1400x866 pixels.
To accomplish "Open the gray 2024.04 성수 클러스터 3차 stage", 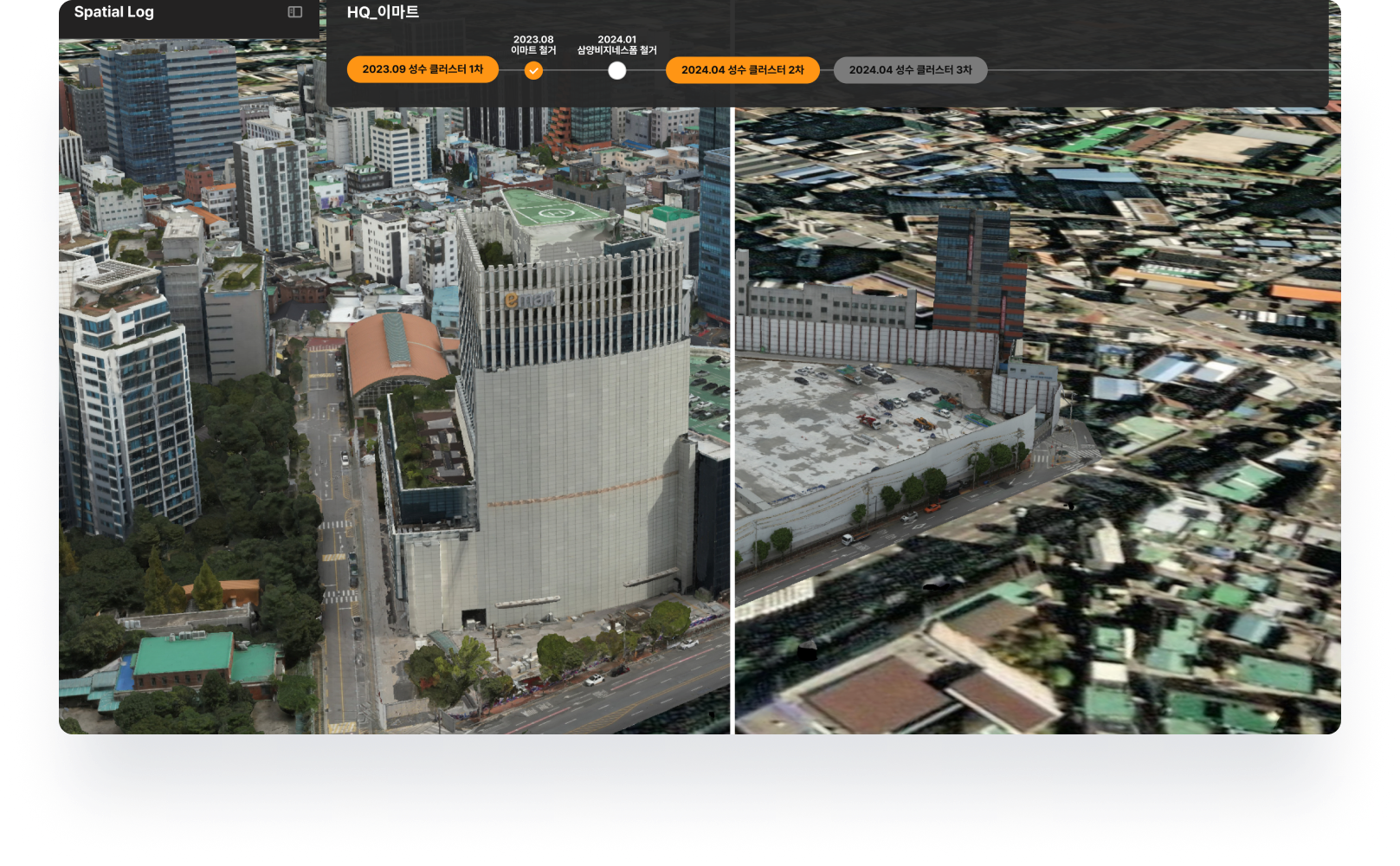I will (x=910, y=70).
